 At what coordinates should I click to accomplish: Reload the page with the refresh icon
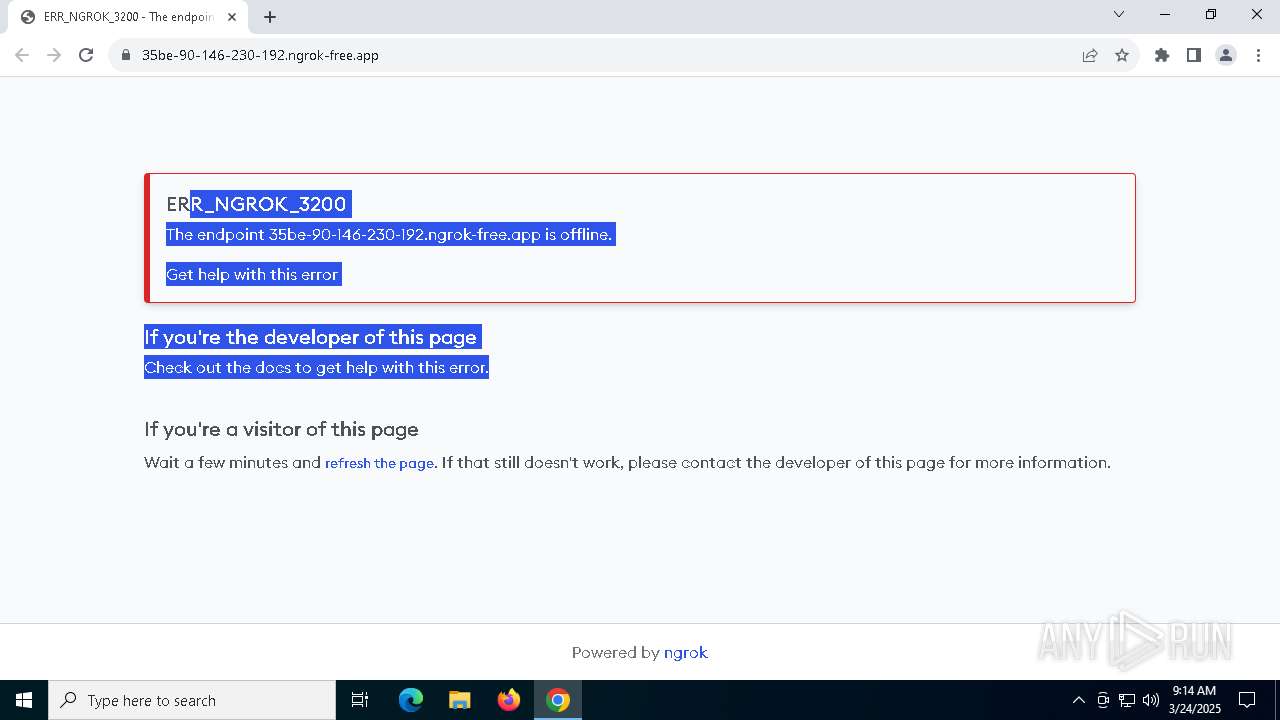[86, 55]
